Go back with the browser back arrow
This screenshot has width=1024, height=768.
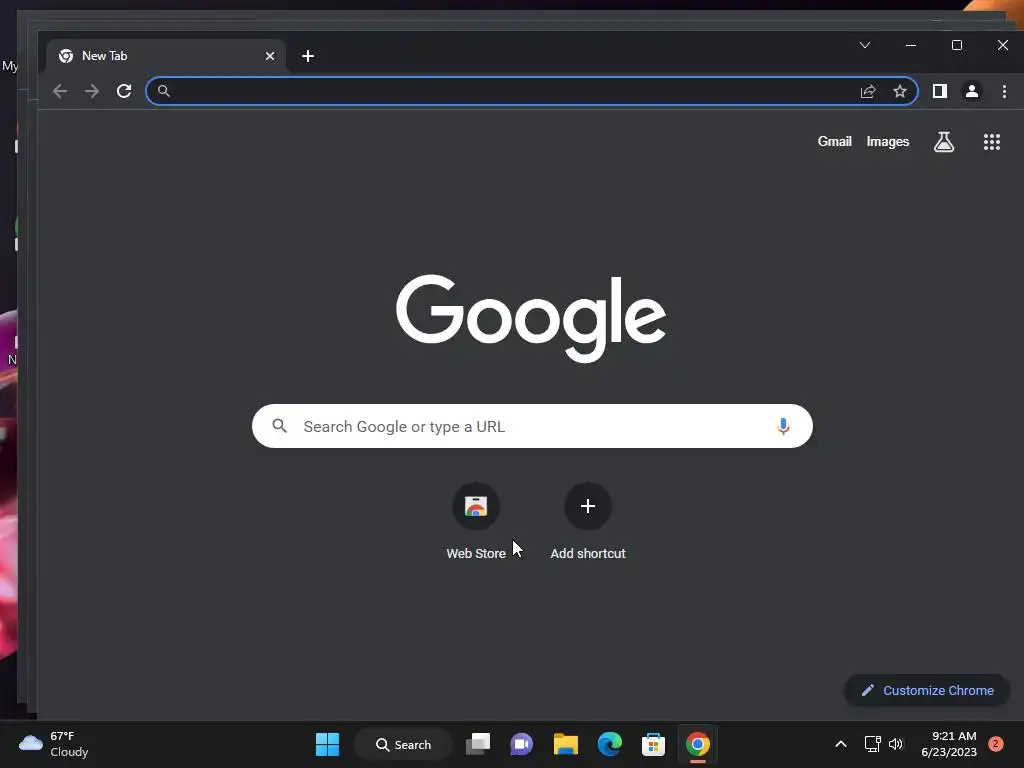coord(60,91)
